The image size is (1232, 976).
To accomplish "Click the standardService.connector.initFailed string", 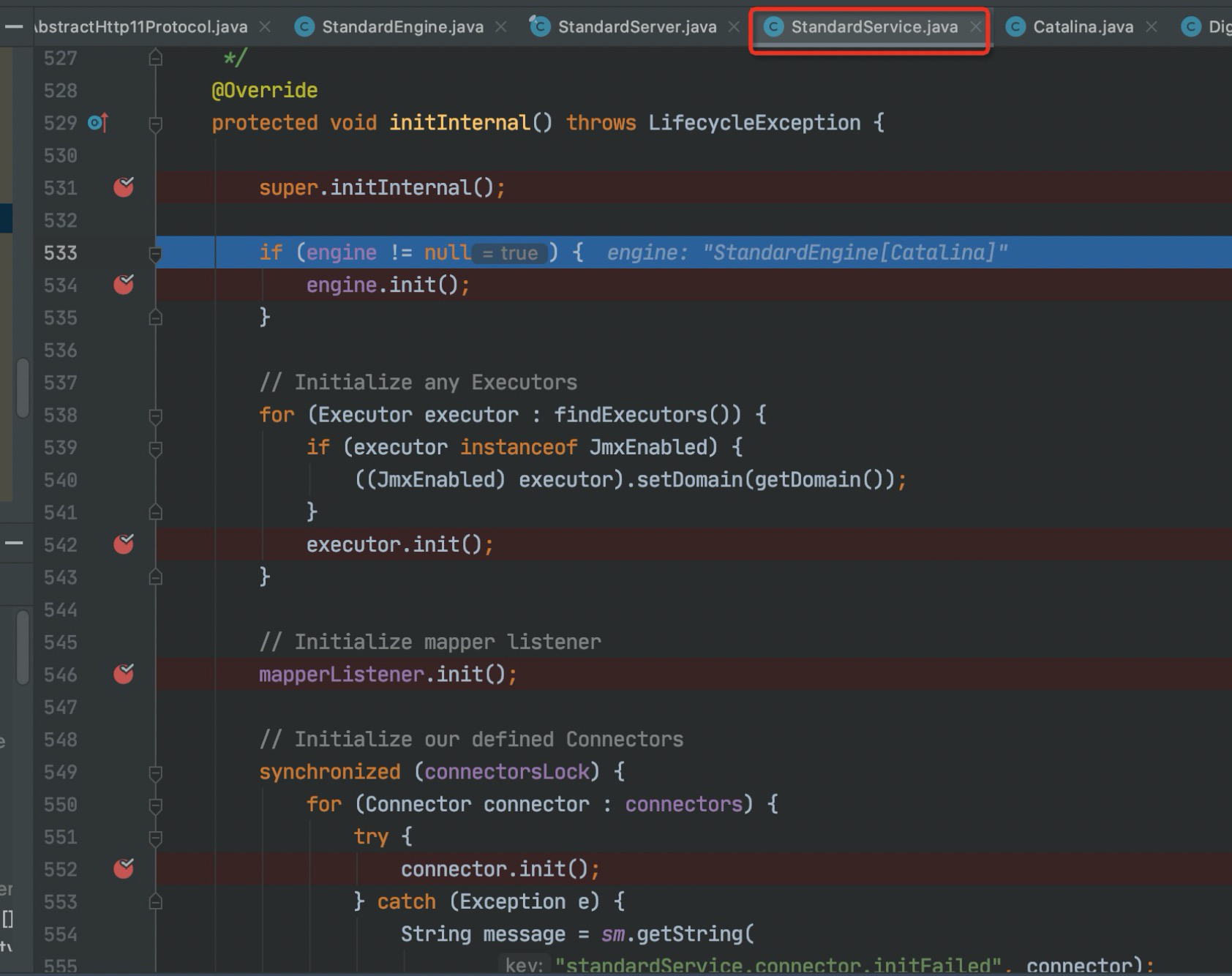I will (779, 966).
